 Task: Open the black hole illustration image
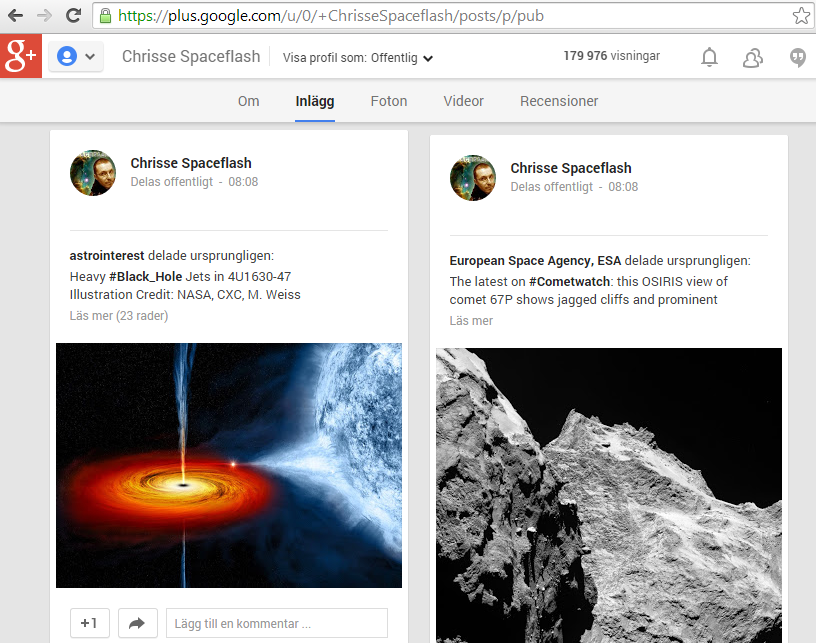coord(229,465)
